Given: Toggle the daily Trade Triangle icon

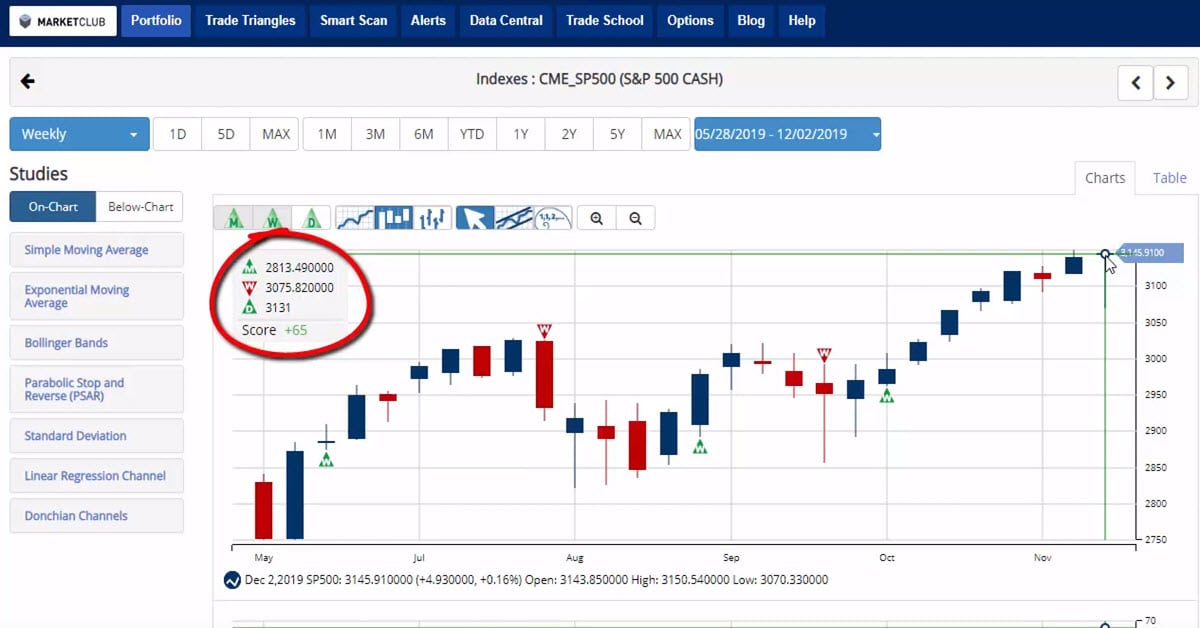Looking at the screenshot, I should 311,218.
